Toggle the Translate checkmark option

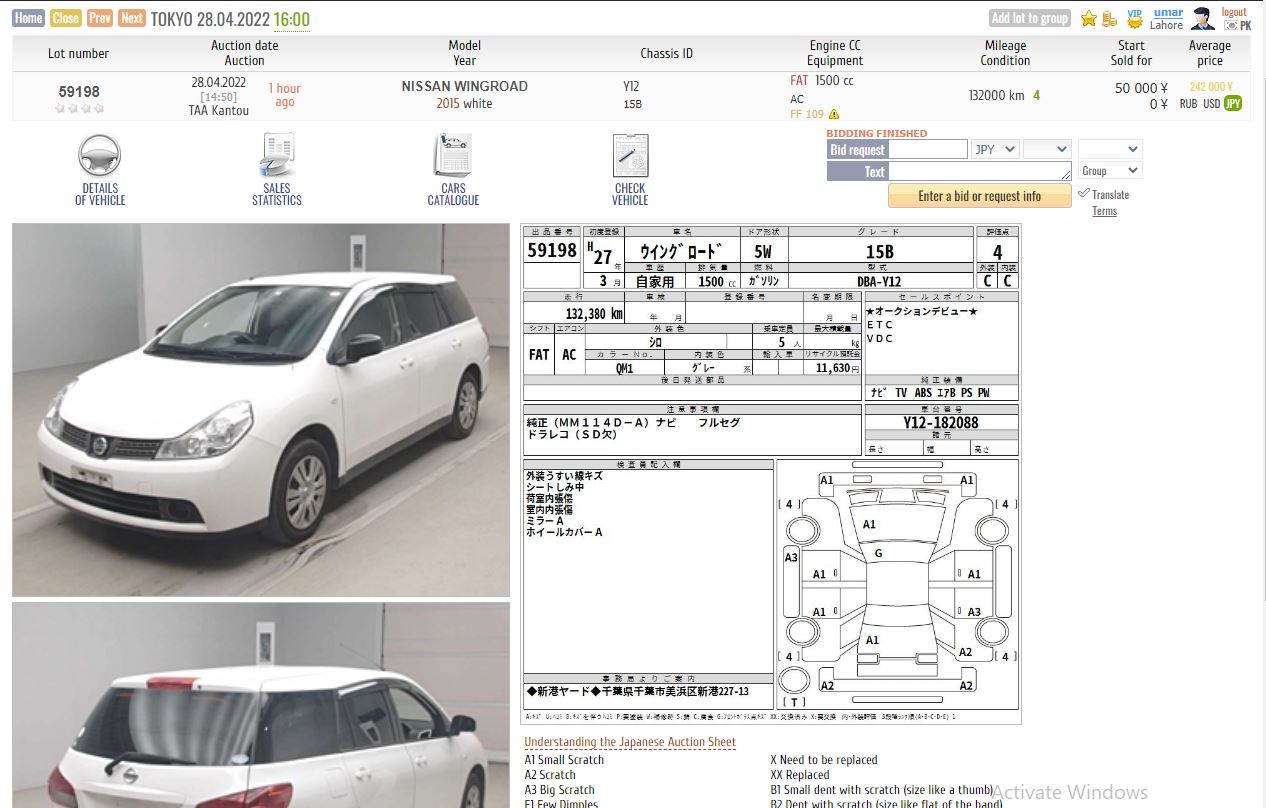[1084, 194]
